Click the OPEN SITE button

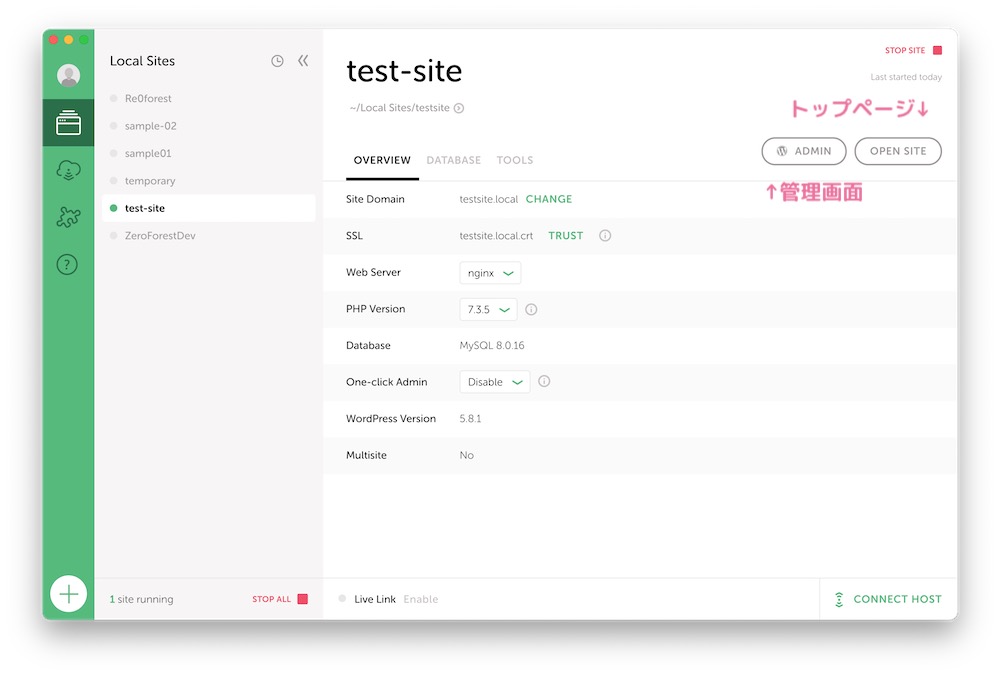[x=898, y=151]
